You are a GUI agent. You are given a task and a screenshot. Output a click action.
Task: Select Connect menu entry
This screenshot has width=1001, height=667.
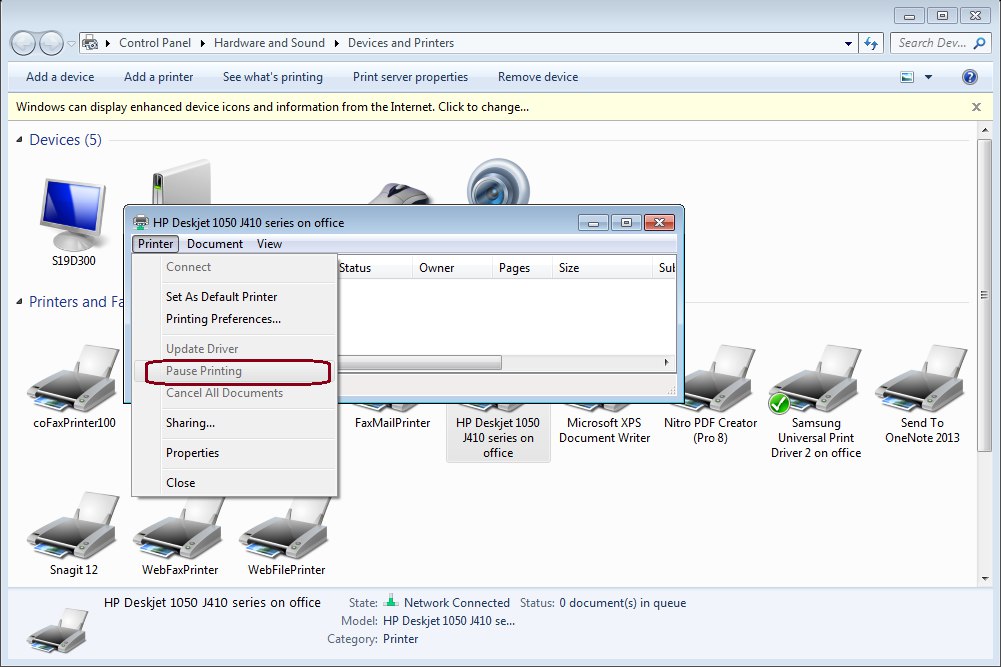pyautogui.click(x=235, y=267)
